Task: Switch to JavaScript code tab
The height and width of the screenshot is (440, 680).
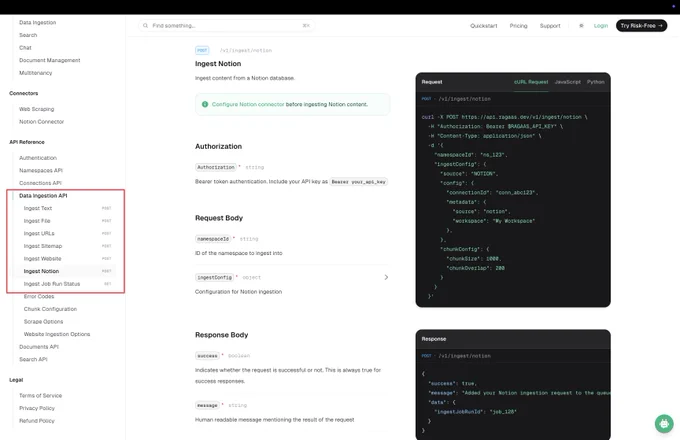Action: 567,82
